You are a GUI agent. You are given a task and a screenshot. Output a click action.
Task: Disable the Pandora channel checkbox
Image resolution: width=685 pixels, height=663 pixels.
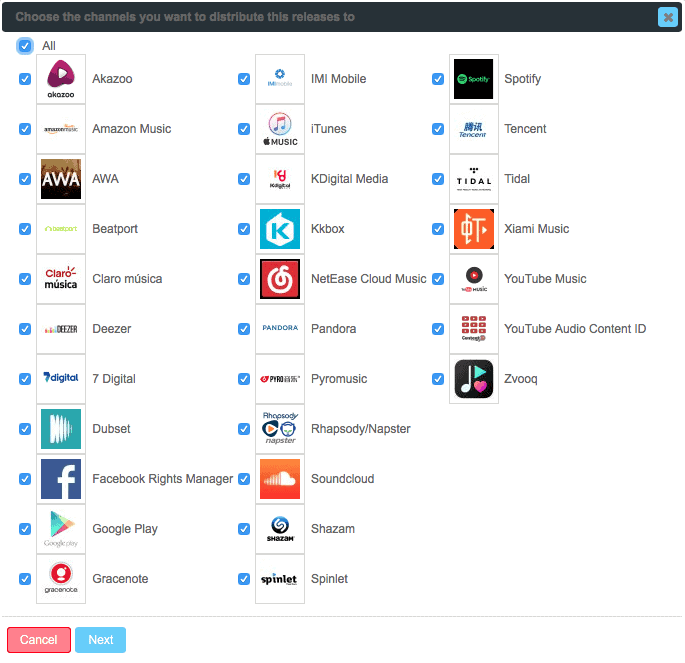pyautogui.click(x=244, y=329)
